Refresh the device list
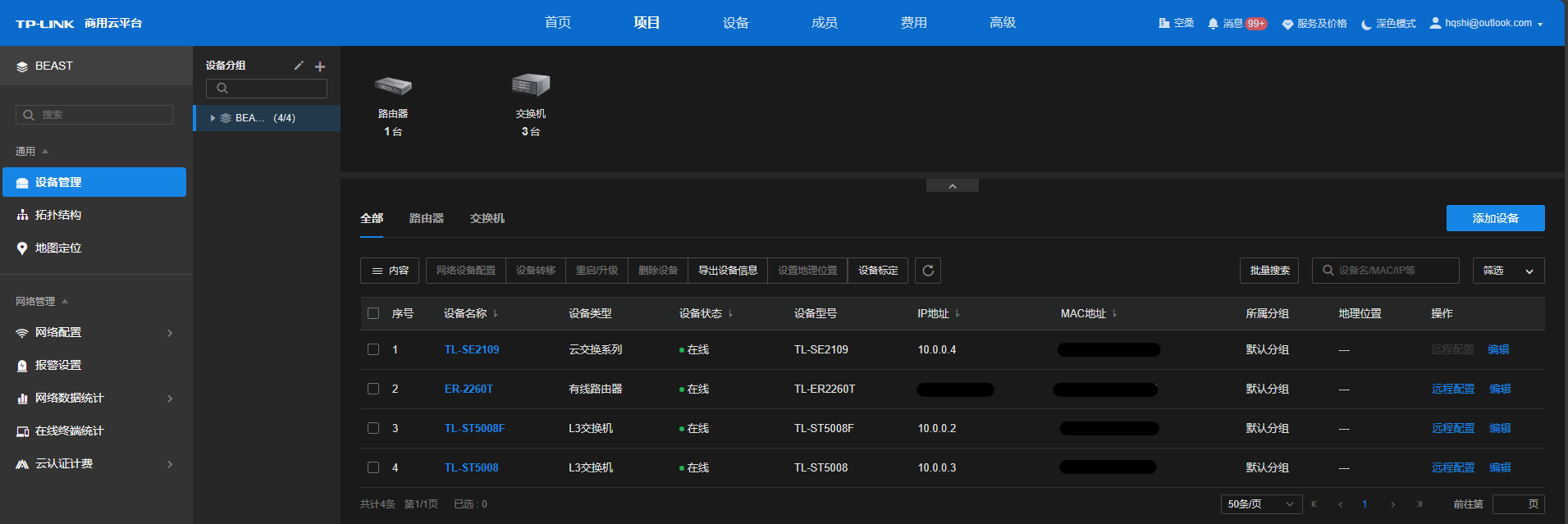The image size is (1568, 524). pos(928,271)
